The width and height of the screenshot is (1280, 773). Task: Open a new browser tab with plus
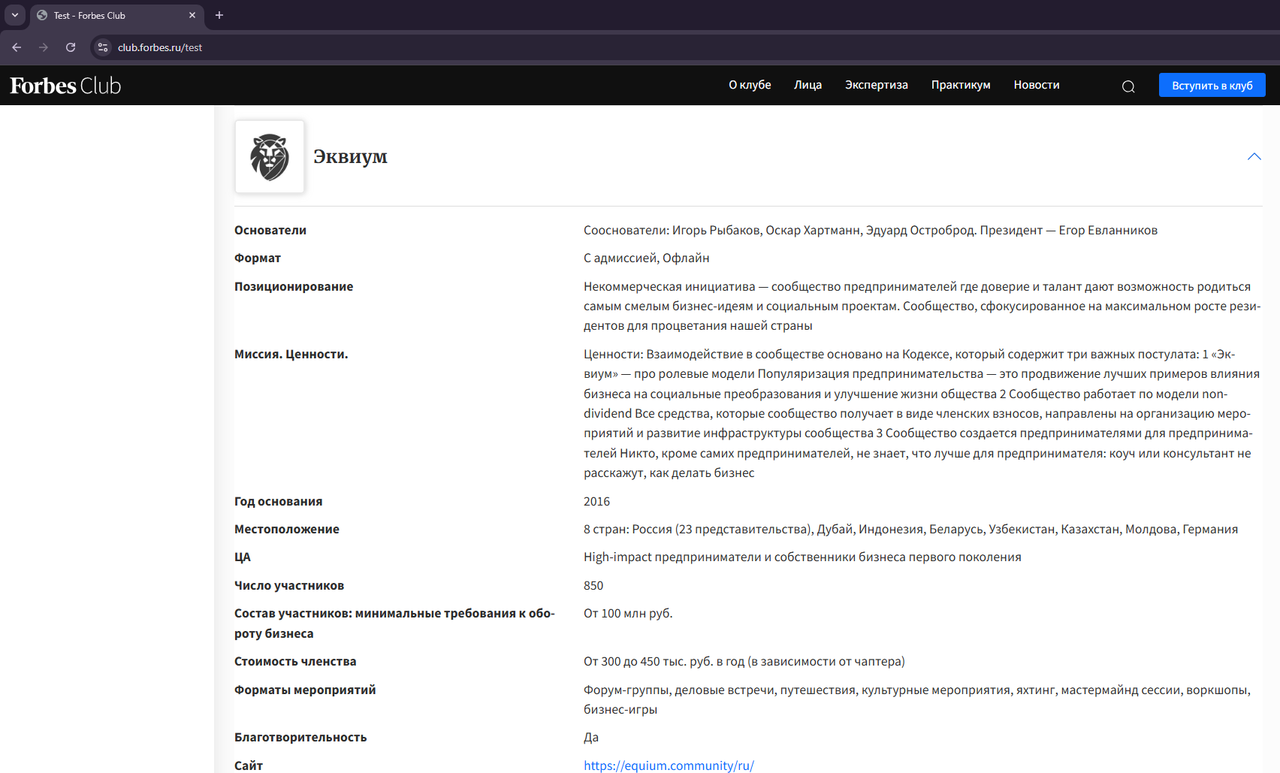point(219,15)
